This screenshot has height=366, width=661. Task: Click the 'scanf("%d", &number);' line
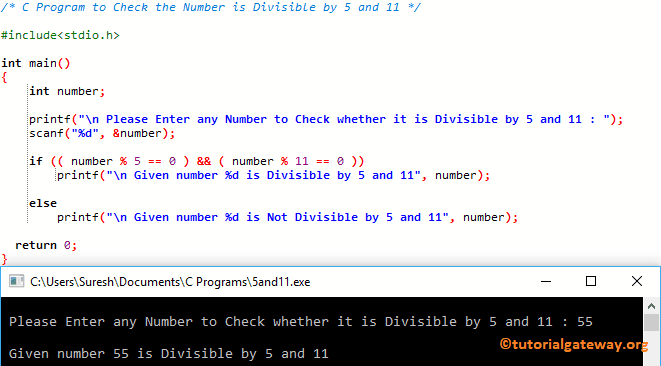pyautogui.click(x=102, y=133)
